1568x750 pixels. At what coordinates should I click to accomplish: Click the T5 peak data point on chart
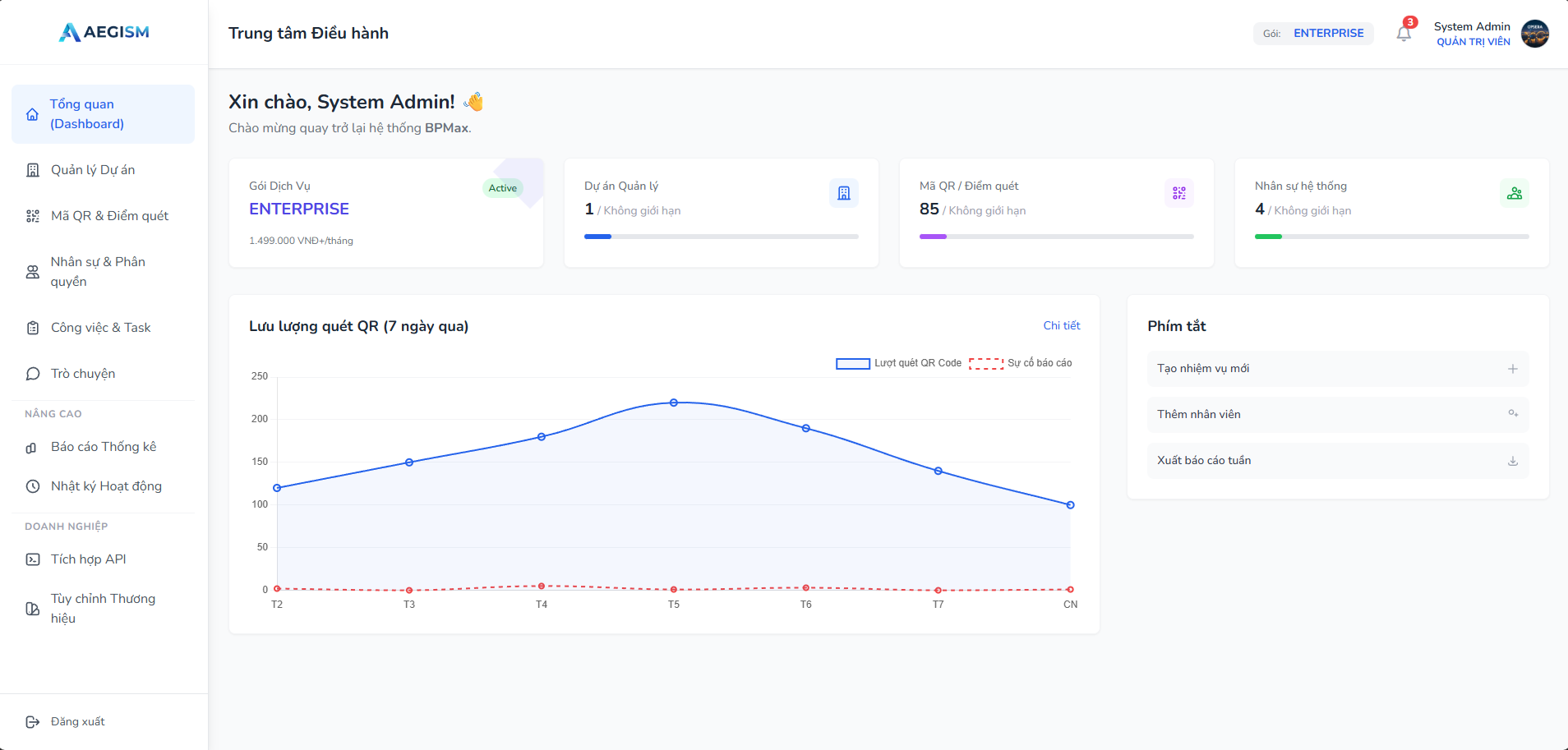coord(673,403)
